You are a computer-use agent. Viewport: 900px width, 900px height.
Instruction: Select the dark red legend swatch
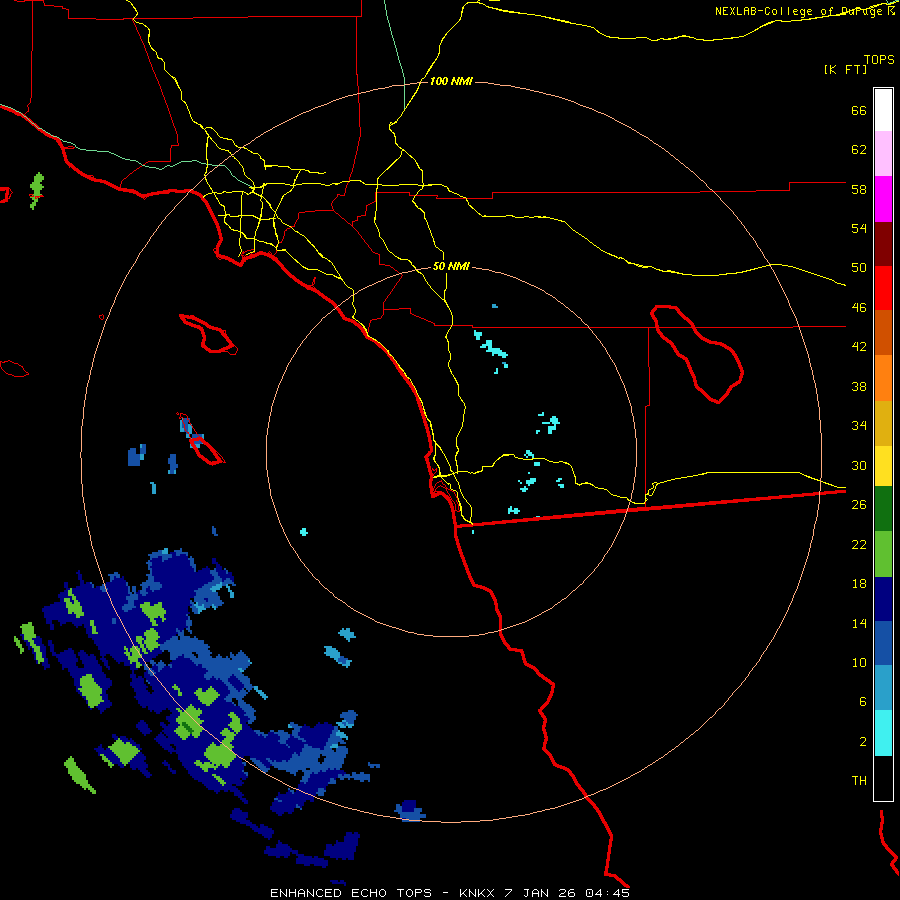[883, 244]
